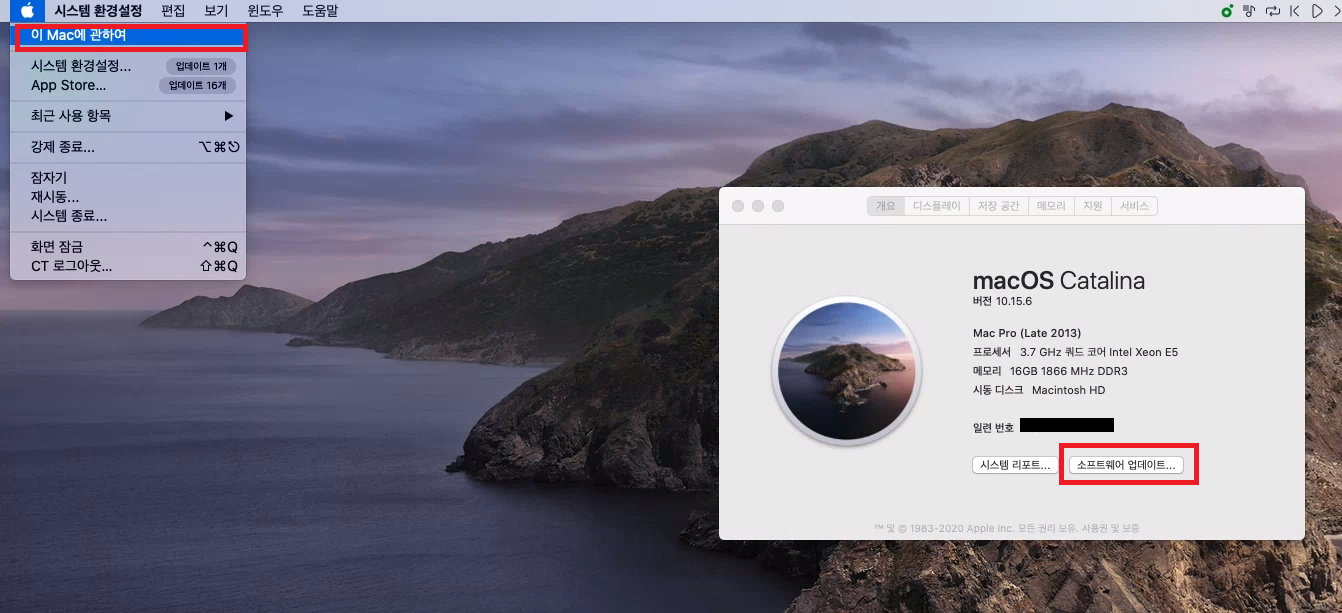Viewport: 1342px width, 613px height.
Task: Click the green circle menu bar icon
Action: coord(1227,11)
